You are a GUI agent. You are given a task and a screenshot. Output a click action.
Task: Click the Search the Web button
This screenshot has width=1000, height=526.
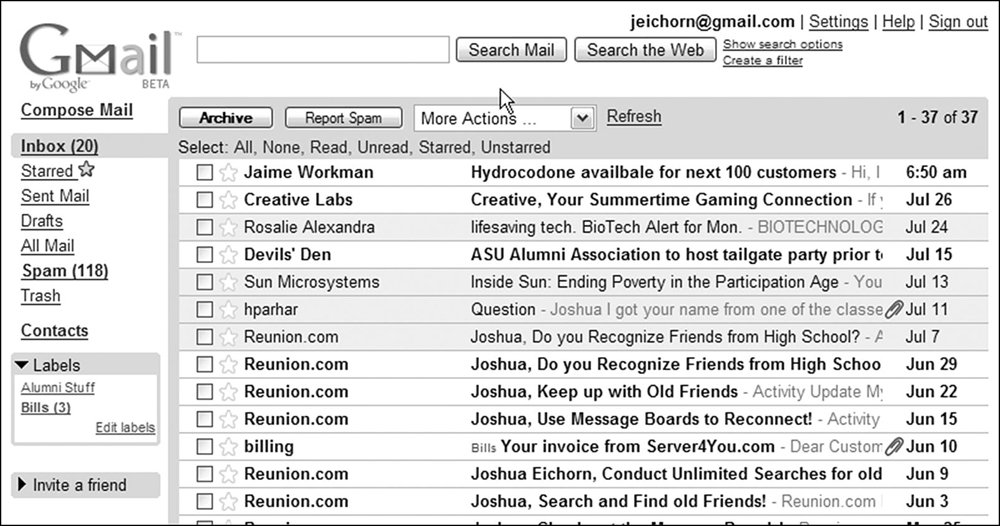(645, 50)
